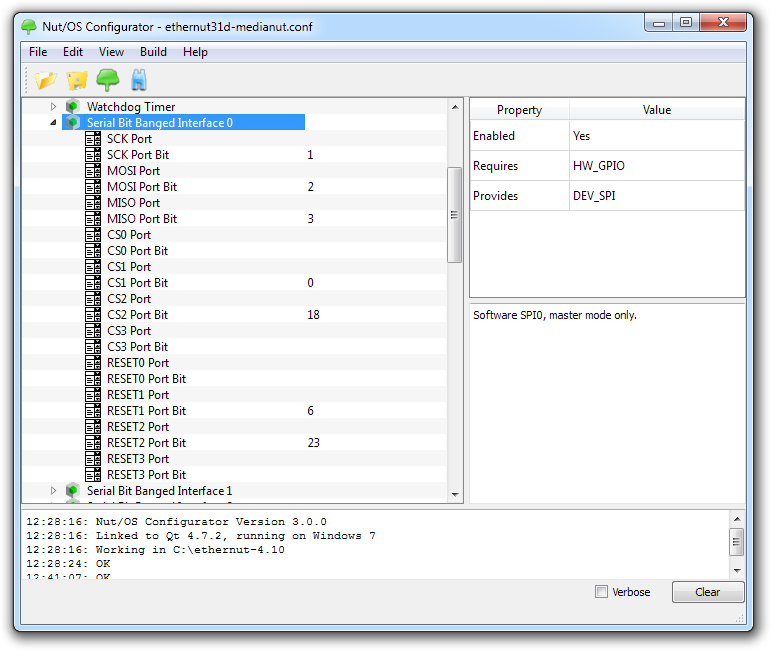This screenshot has height=651, width=772.
Task: Click the MOSI Port Bit option icon
Action: [x=93, y=187]
